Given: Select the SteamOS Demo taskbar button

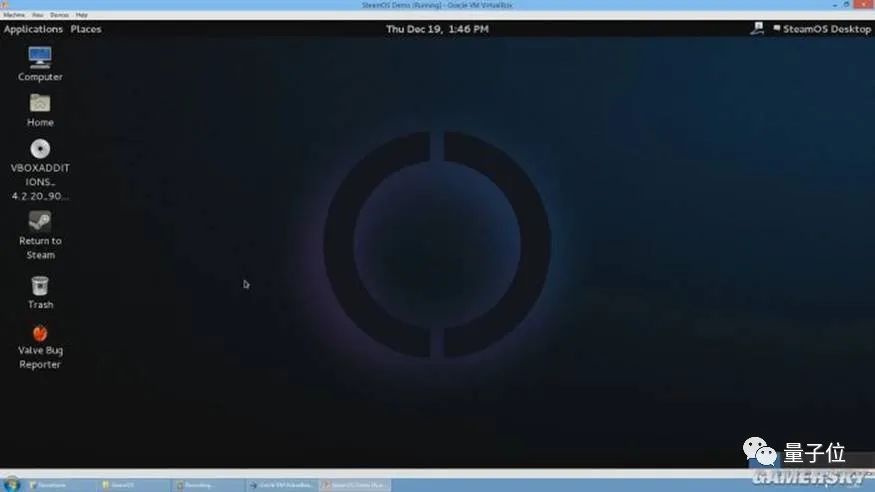Looking at the screenshot, I should 354,485.
